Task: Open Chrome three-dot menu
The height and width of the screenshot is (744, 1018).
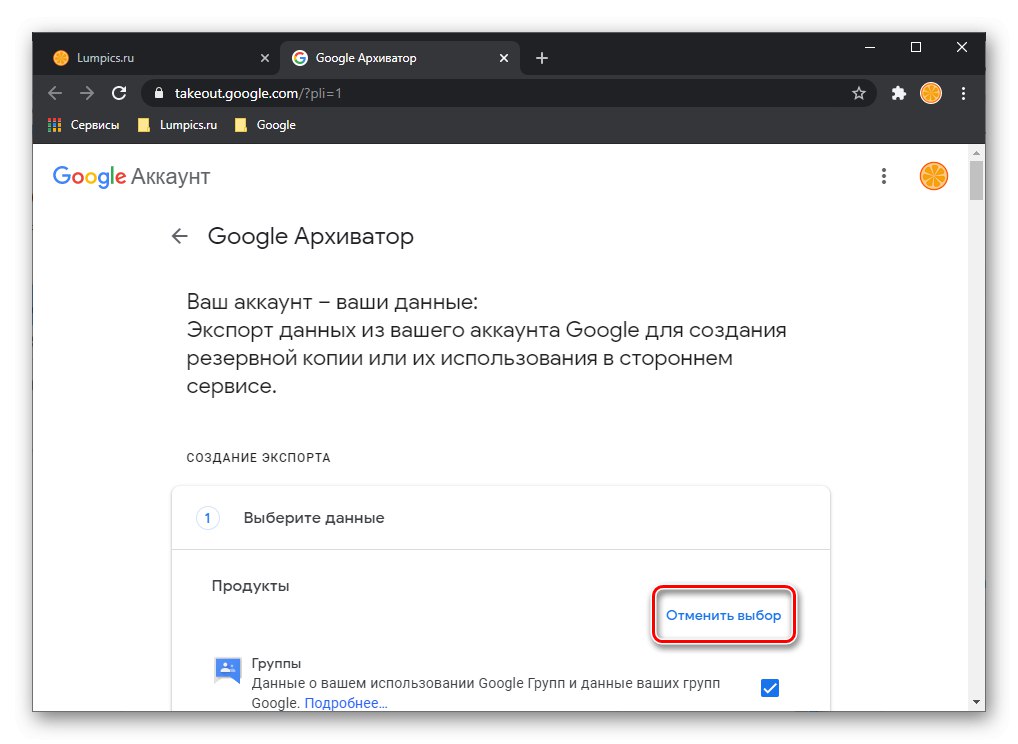Action: 963,93
